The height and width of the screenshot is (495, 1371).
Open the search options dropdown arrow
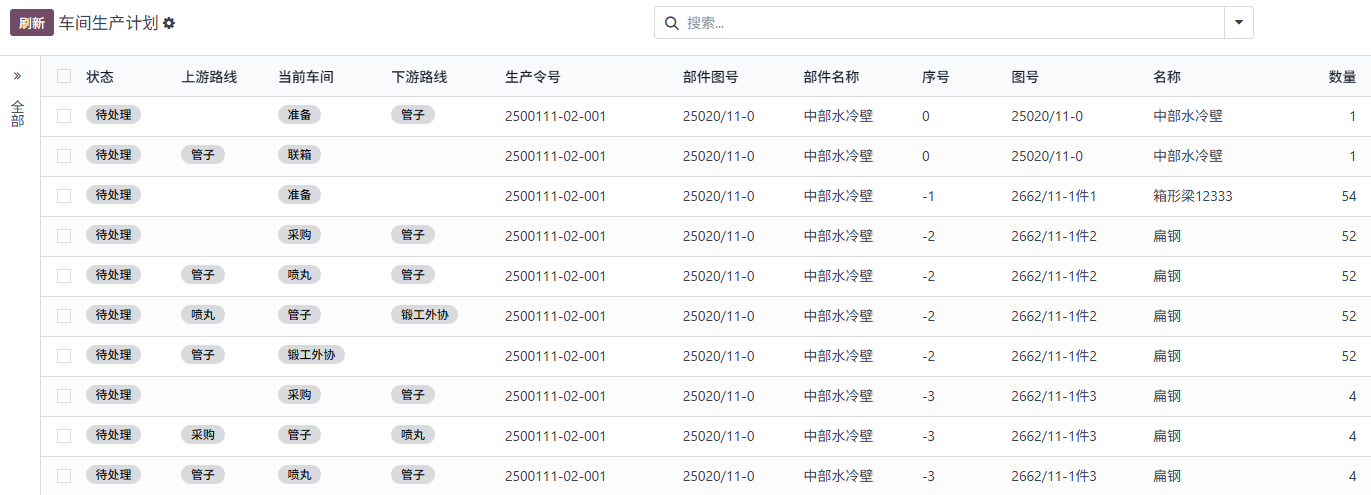pyautogui.click(x=1238, y=23)
